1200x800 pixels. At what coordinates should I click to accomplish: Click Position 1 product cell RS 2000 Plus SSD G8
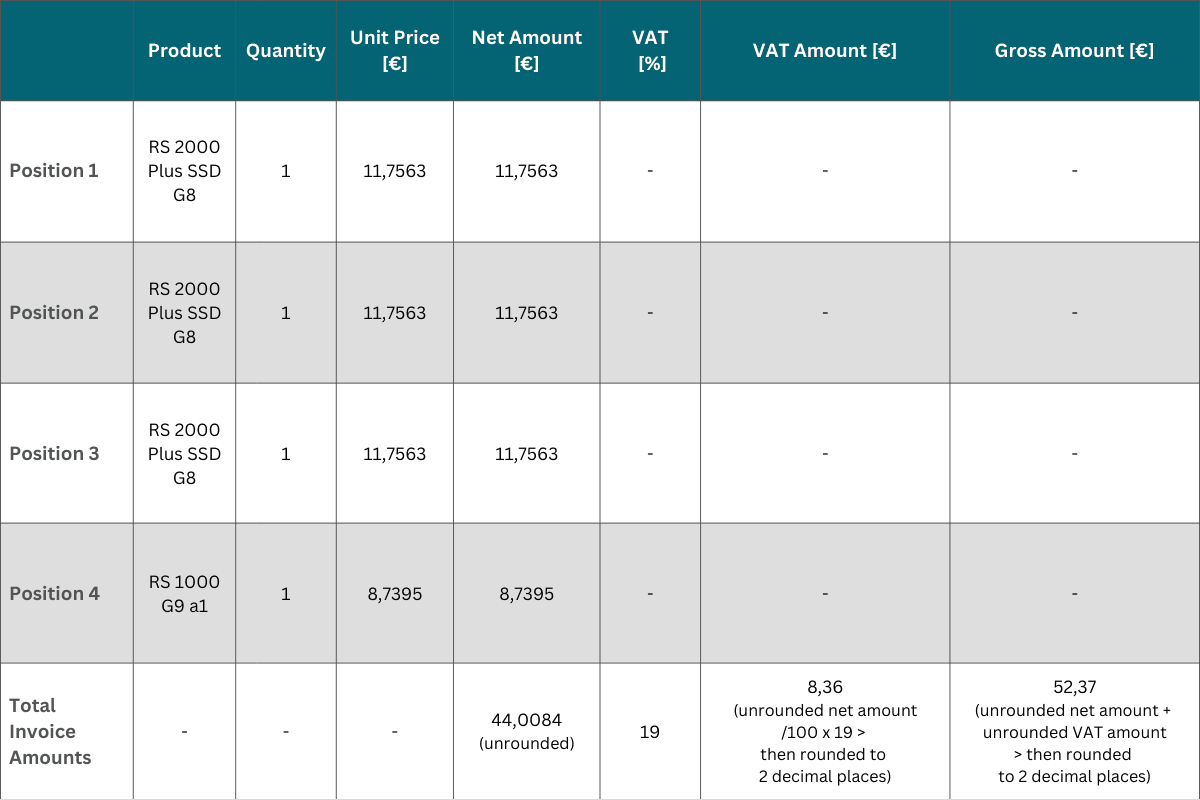tap(184, 171)
